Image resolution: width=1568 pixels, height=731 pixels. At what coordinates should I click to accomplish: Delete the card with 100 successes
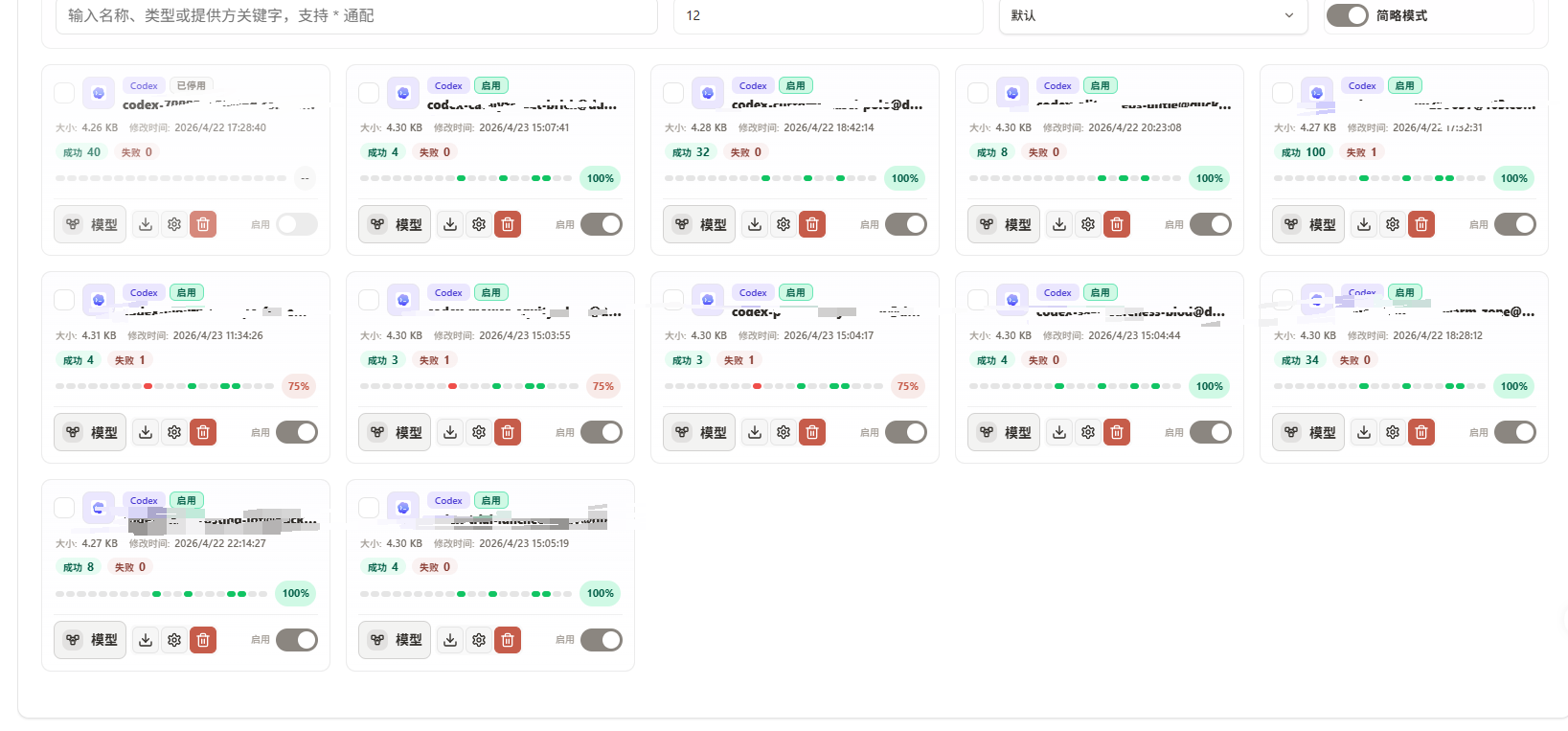pyautogui.click(x=1421, y=224)
